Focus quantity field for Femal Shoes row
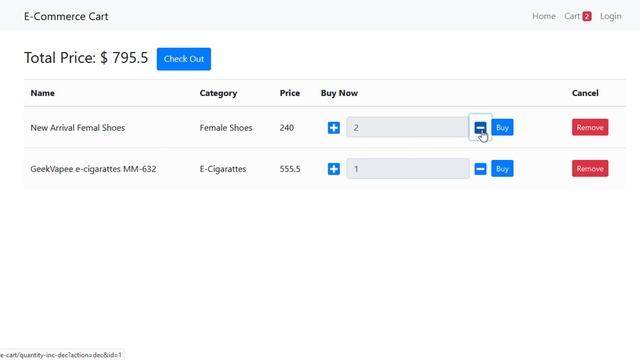 pyautogui.click(x=408, y=127)
